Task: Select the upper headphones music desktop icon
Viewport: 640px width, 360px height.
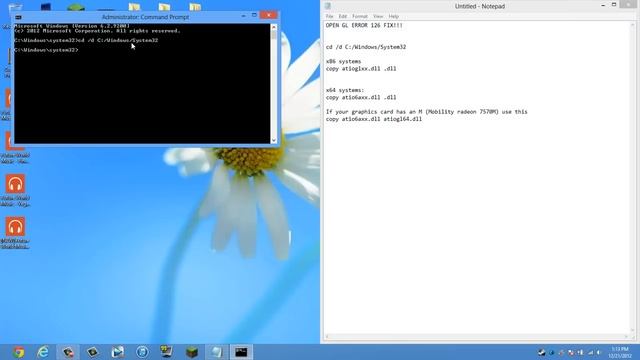Action: (15, 190)
